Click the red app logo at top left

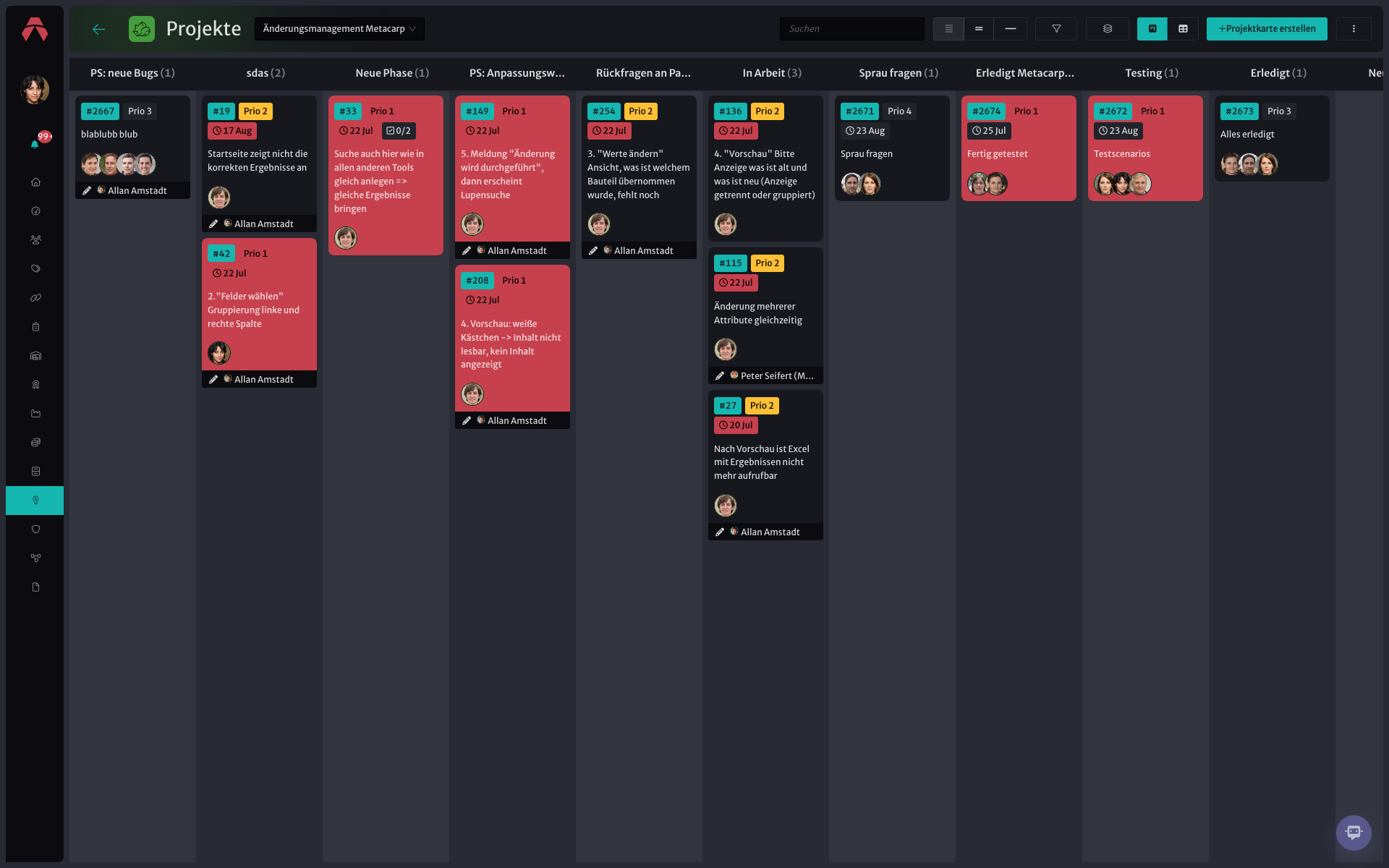35,30
